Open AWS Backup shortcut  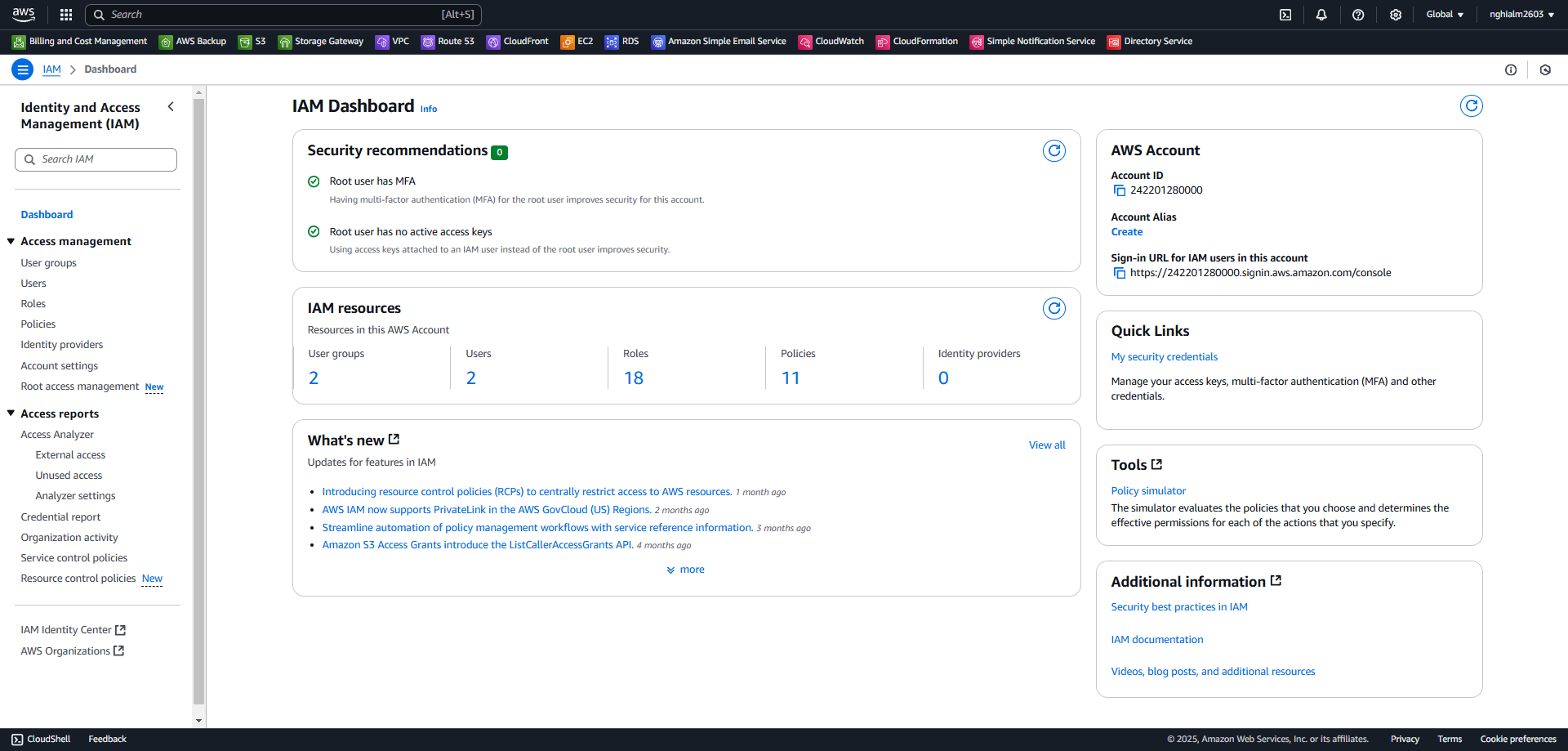click(193, 42)
